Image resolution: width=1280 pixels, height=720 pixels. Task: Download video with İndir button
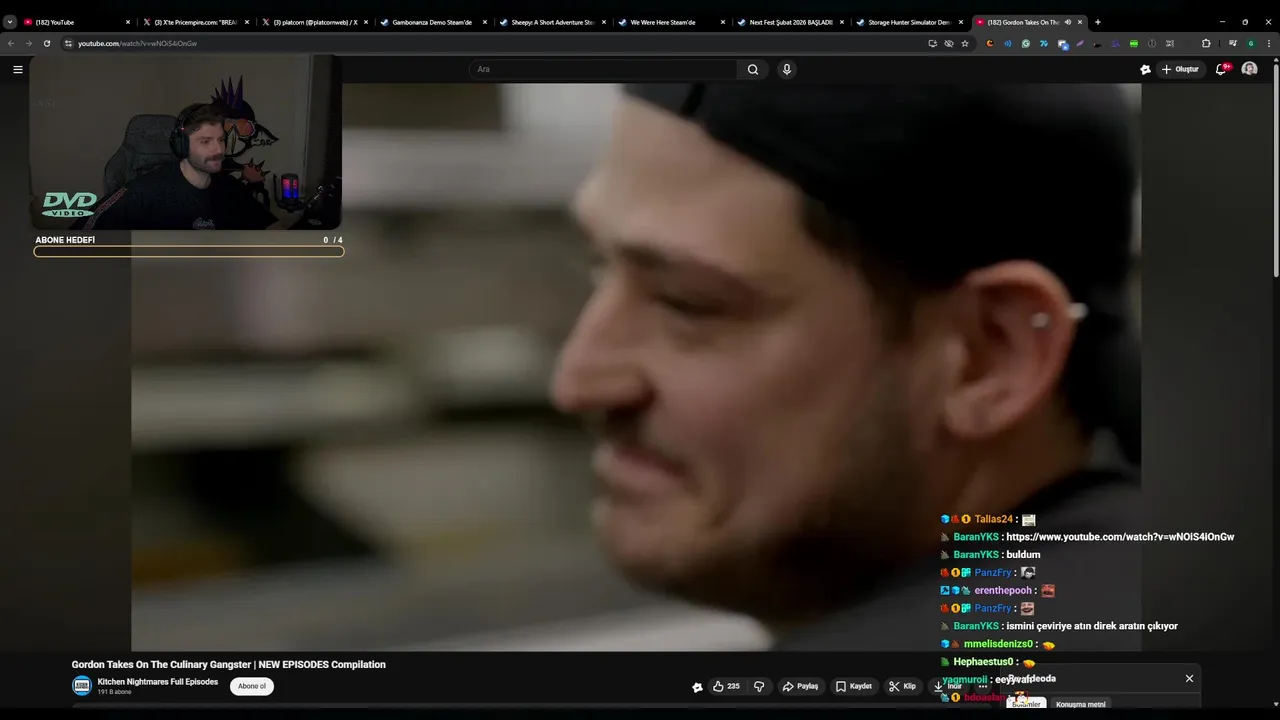948,686
